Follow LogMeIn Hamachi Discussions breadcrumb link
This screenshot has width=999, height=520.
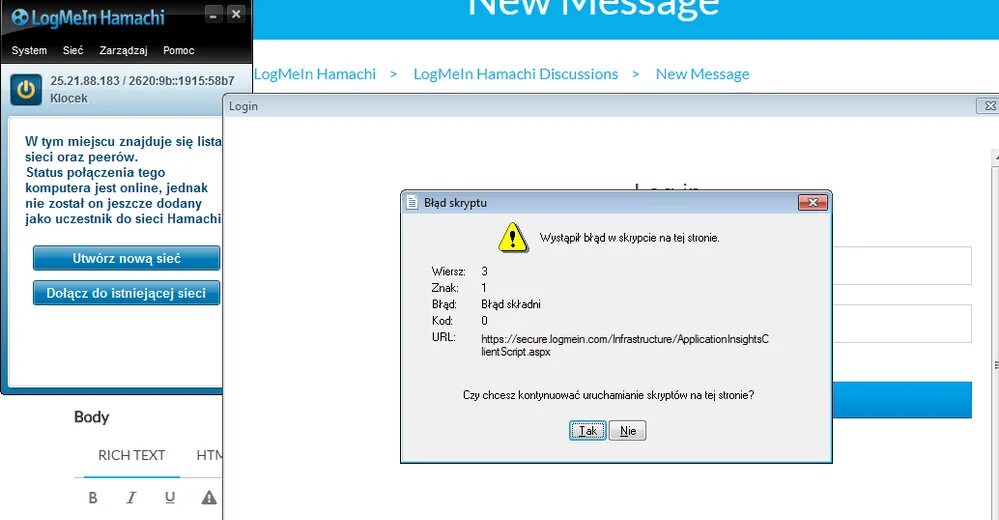(x=515, y=74)
